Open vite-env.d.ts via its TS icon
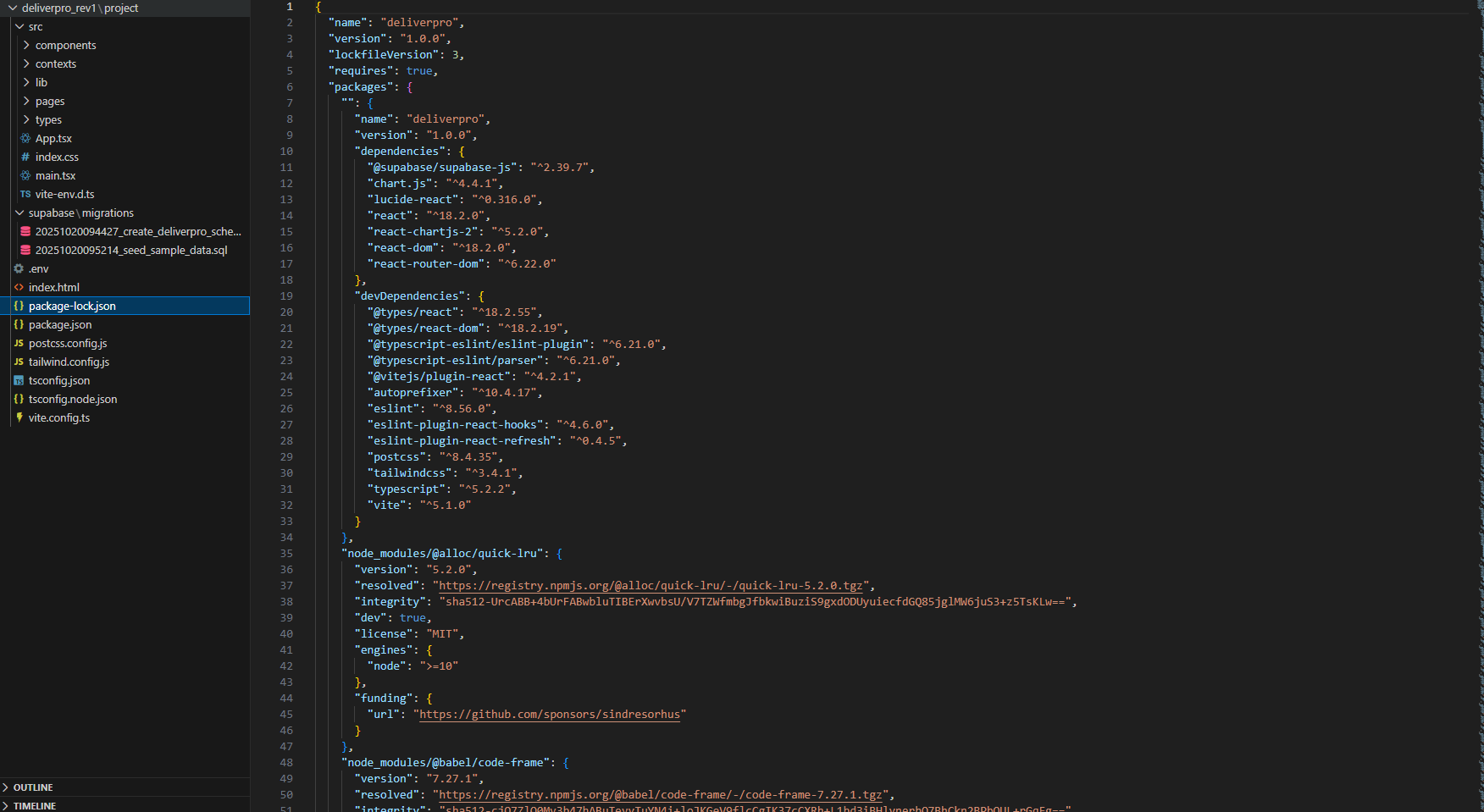 click(25, 194)
